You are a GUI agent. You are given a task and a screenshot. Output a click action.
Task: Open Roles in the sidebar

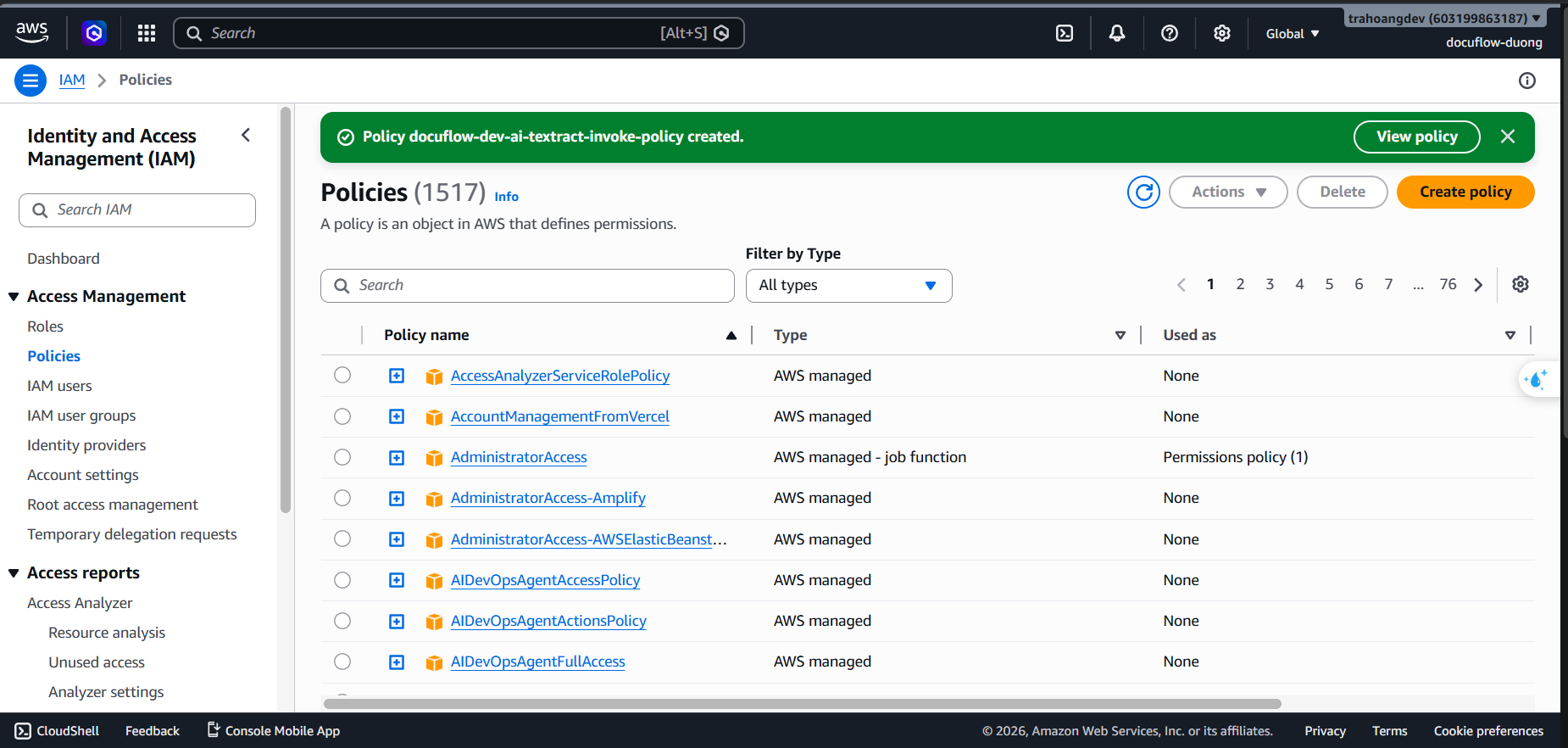coord(45,327)
